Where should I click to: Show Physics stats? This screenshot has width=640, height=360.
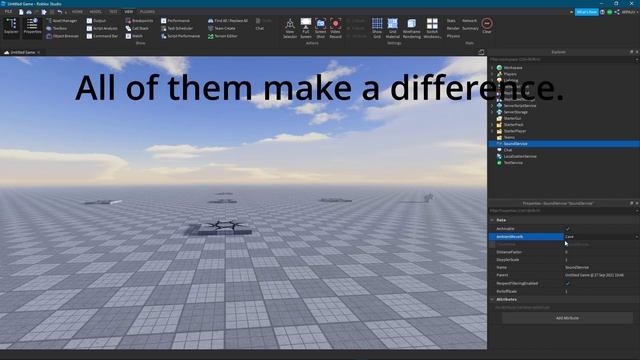coord(453,36)
